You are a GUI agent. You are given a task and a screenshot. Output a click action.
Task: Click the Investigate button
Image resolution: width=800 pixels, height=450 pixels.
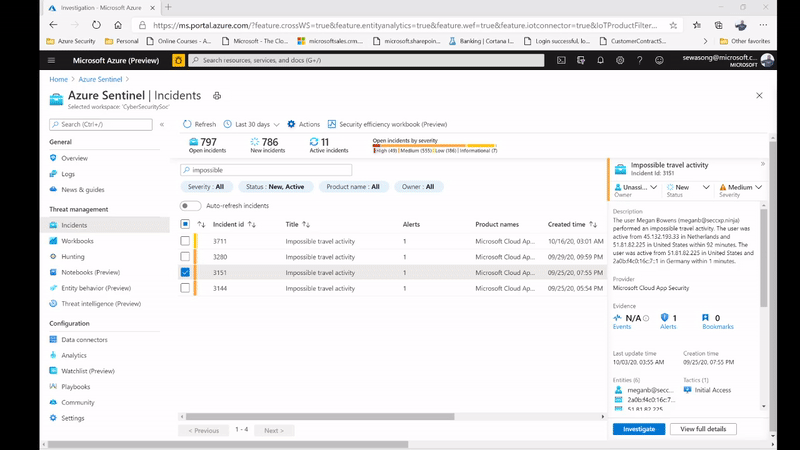click(x=639, y=429)
